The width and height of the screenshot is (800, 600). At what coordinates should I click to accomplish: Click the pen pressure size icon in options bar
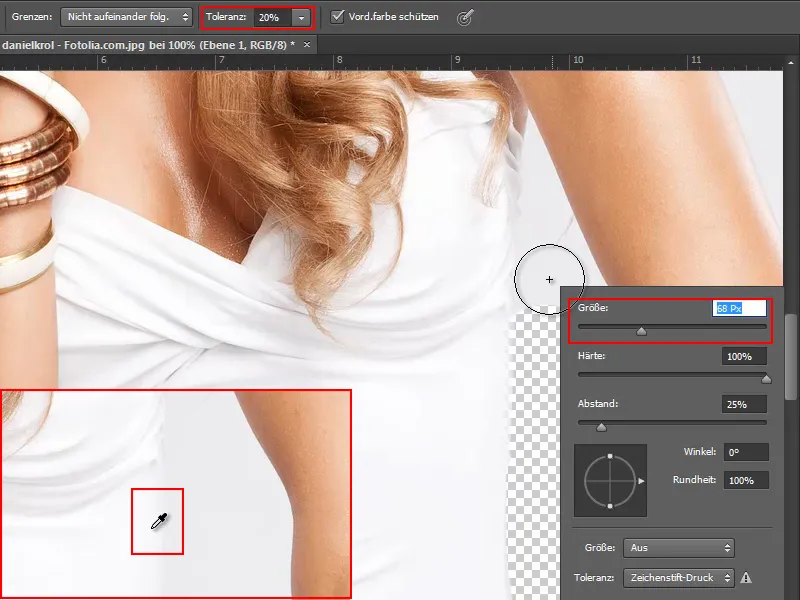click(464, 17)
